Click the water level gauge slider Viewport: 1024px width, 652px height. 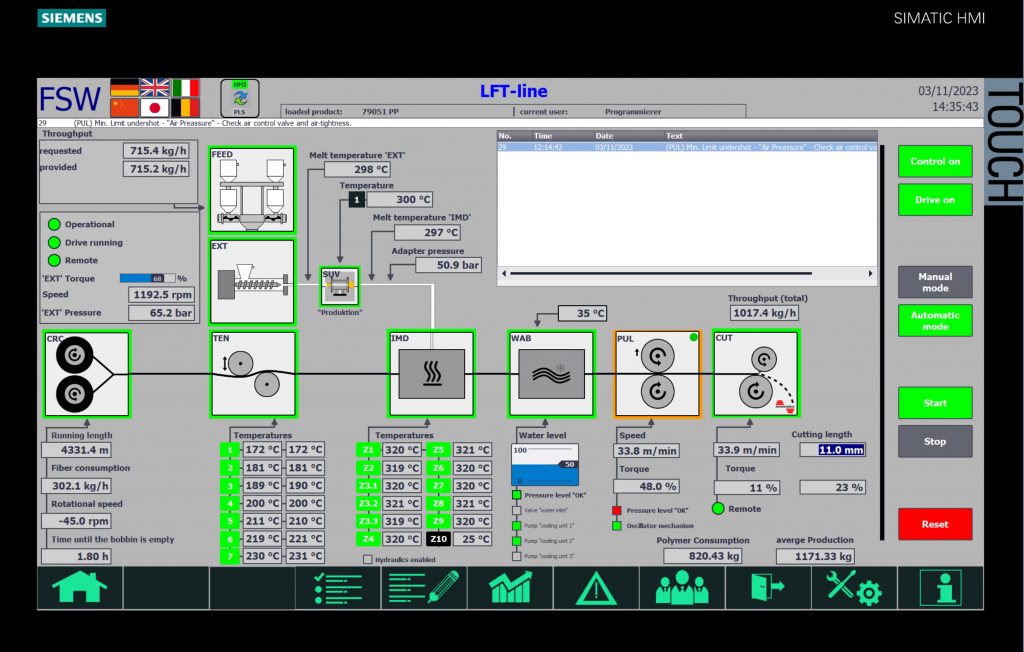click(x=545, y=465)
